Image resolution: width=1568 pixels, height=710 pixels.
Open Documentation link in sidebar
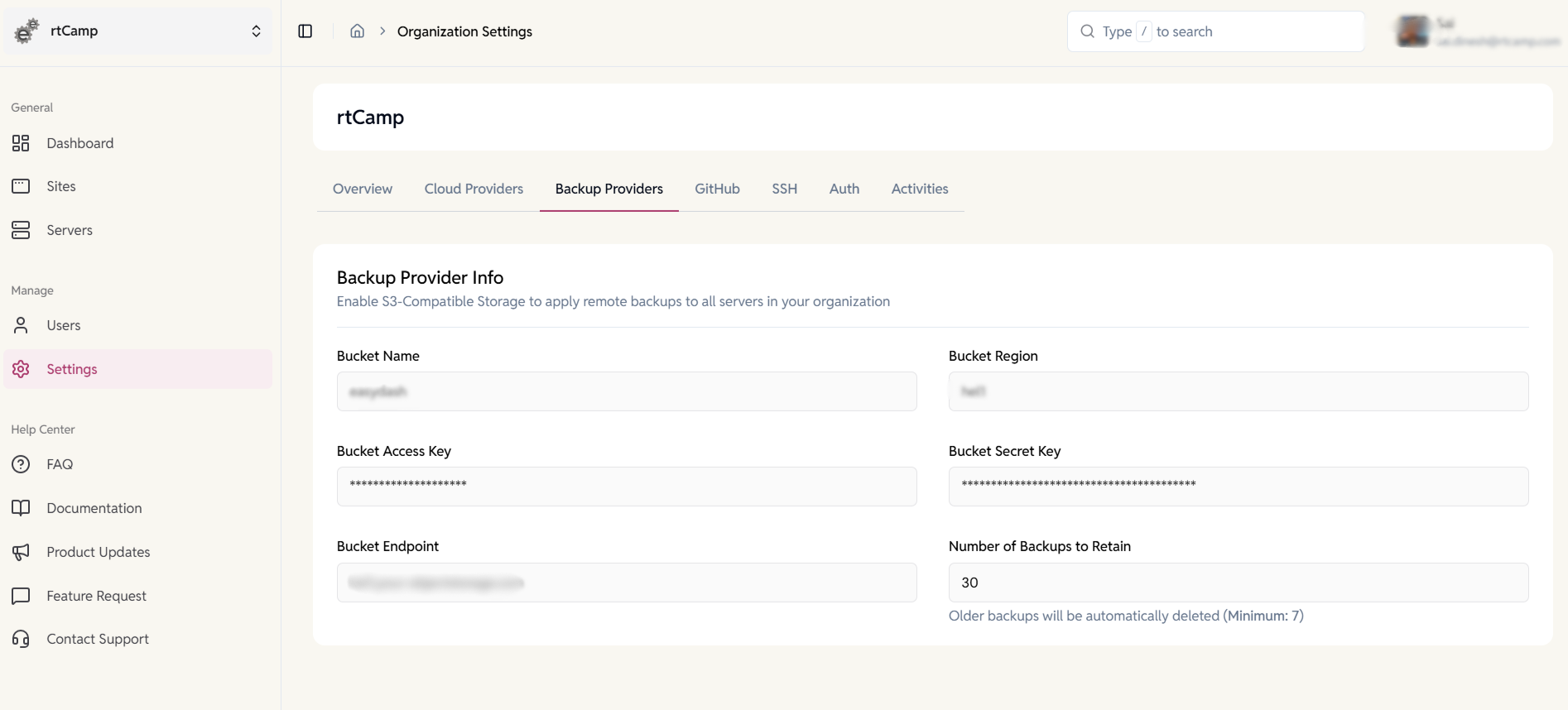pyautogui.click(x=94, y=508)
